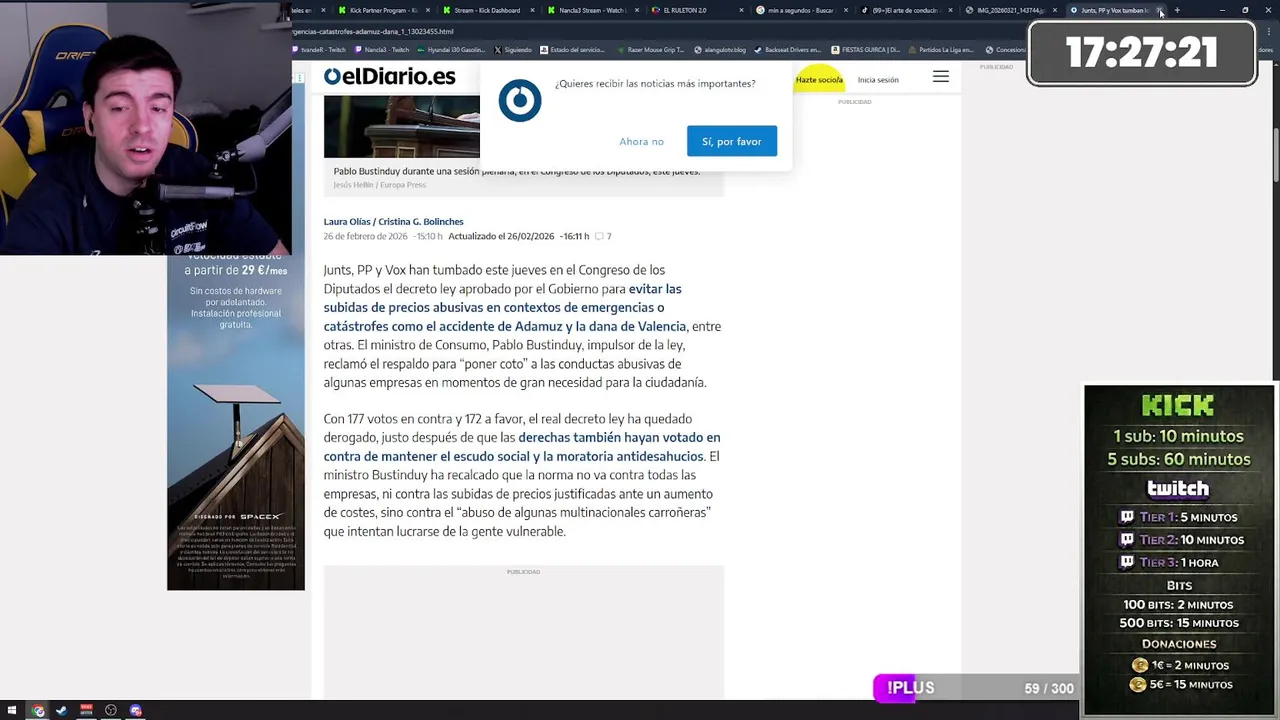Viewport: 1280px width, 720px height.
Task: Open the Hyundai i30 Gasolina bookmark
Action: [450, 49]
